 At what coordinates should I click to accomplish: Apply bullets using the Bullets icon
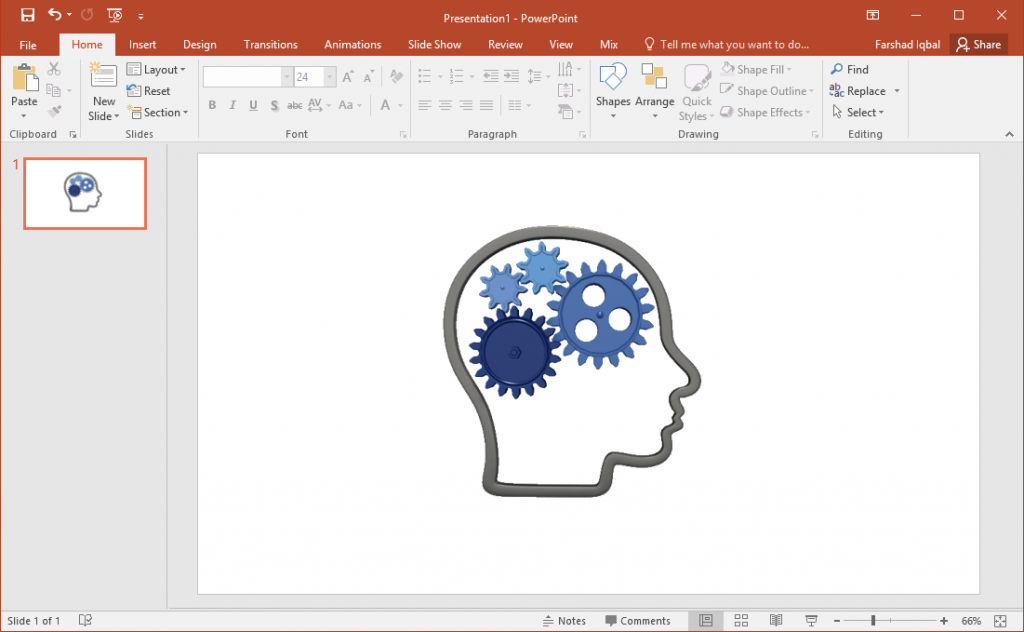[424, 75]
